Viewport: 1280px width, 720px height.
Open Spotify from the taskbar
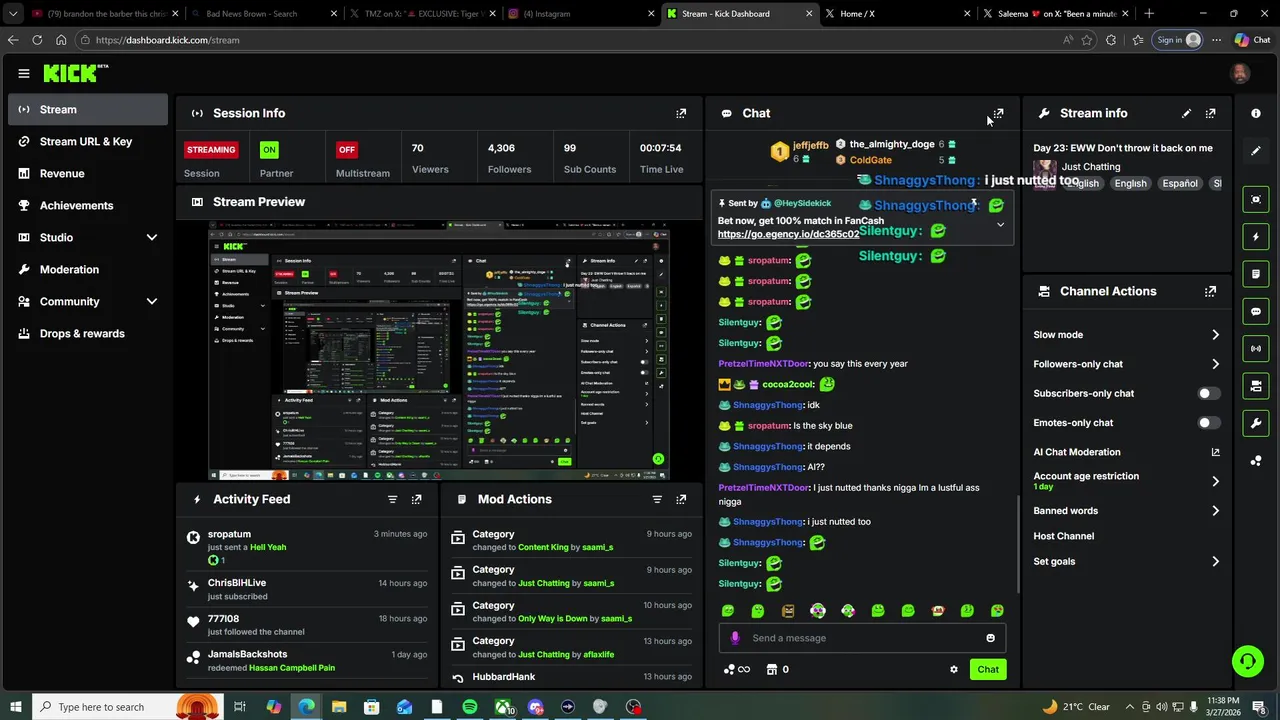(x=470, y=707)
